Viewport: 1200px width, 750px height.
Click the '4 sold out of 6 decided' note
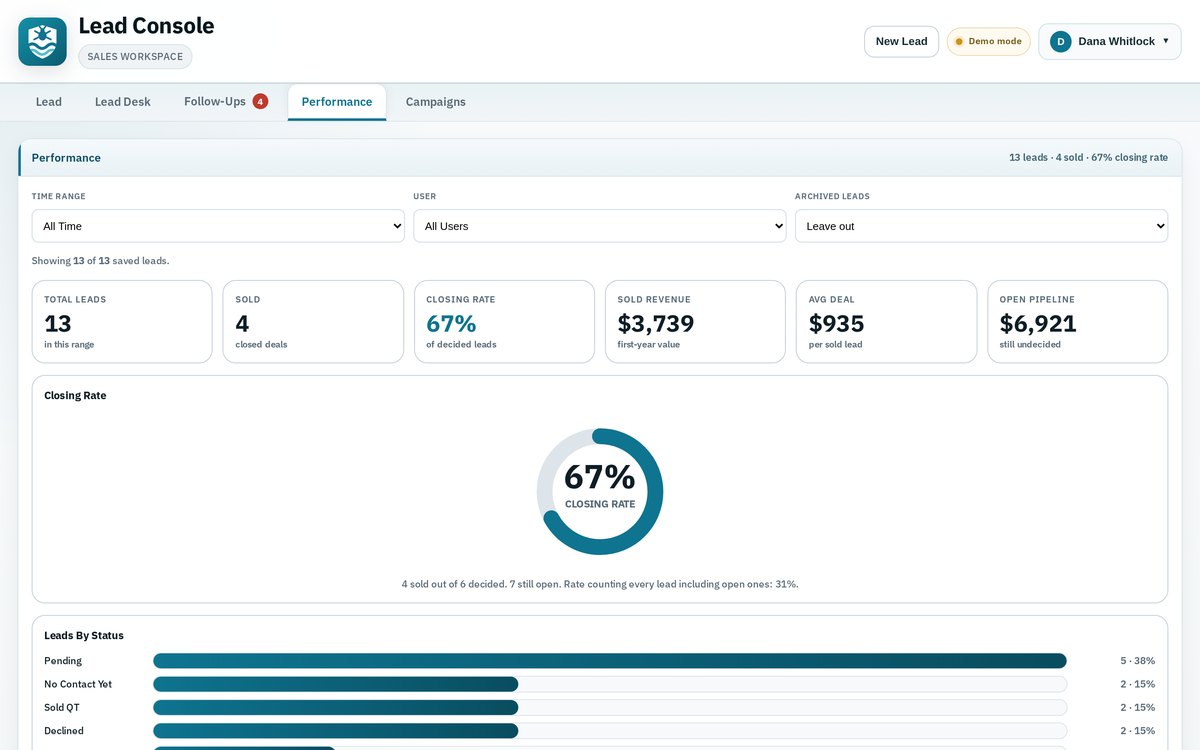pyautogui.click(x=600, y=584)
